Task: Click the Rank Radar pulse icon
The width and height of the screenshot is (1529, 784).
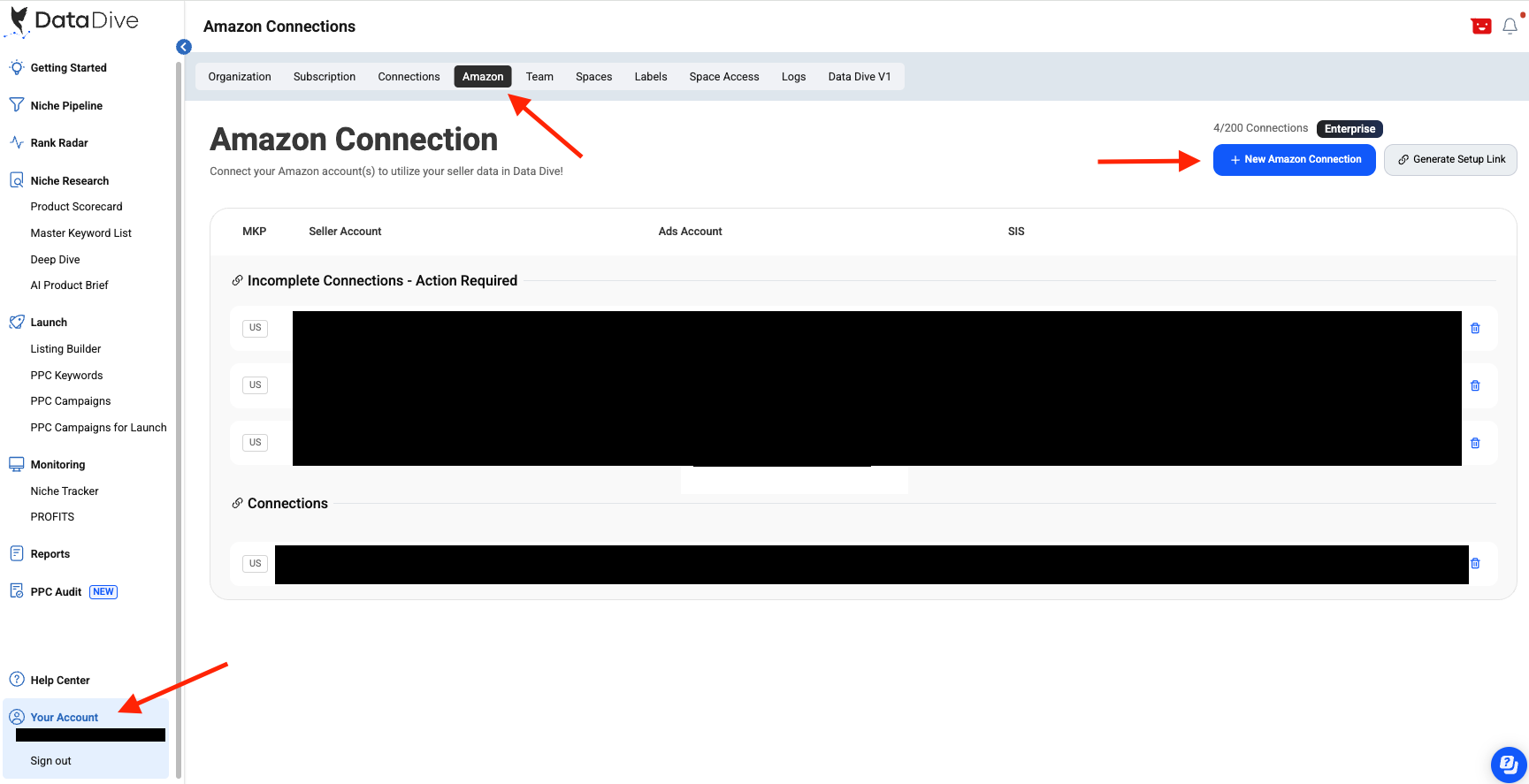Action: 16,142
